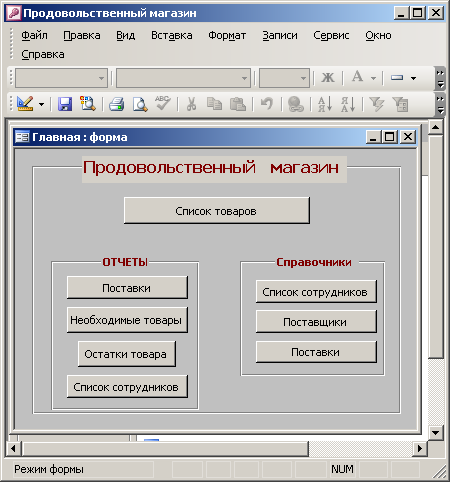Click the file search icon
The image size is (450, 482).
(x=88, y=104)
